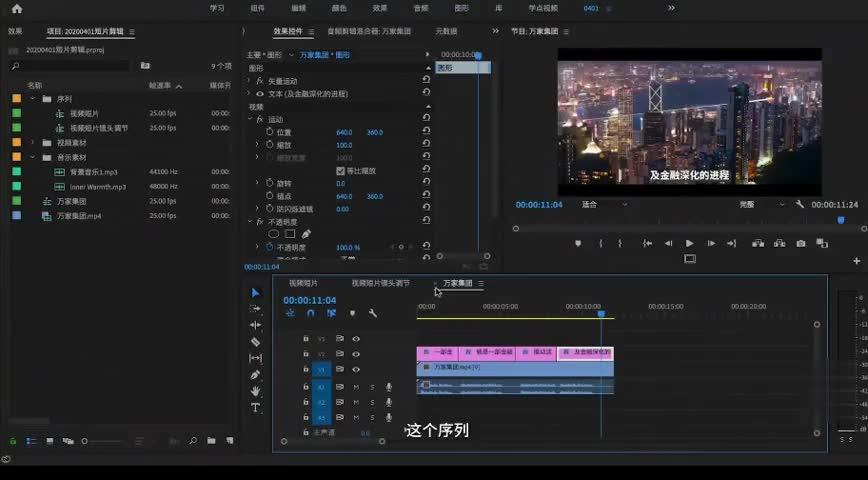The image size is (868, 480).
Task: Add marker in the timeline header
Action: 352,313
